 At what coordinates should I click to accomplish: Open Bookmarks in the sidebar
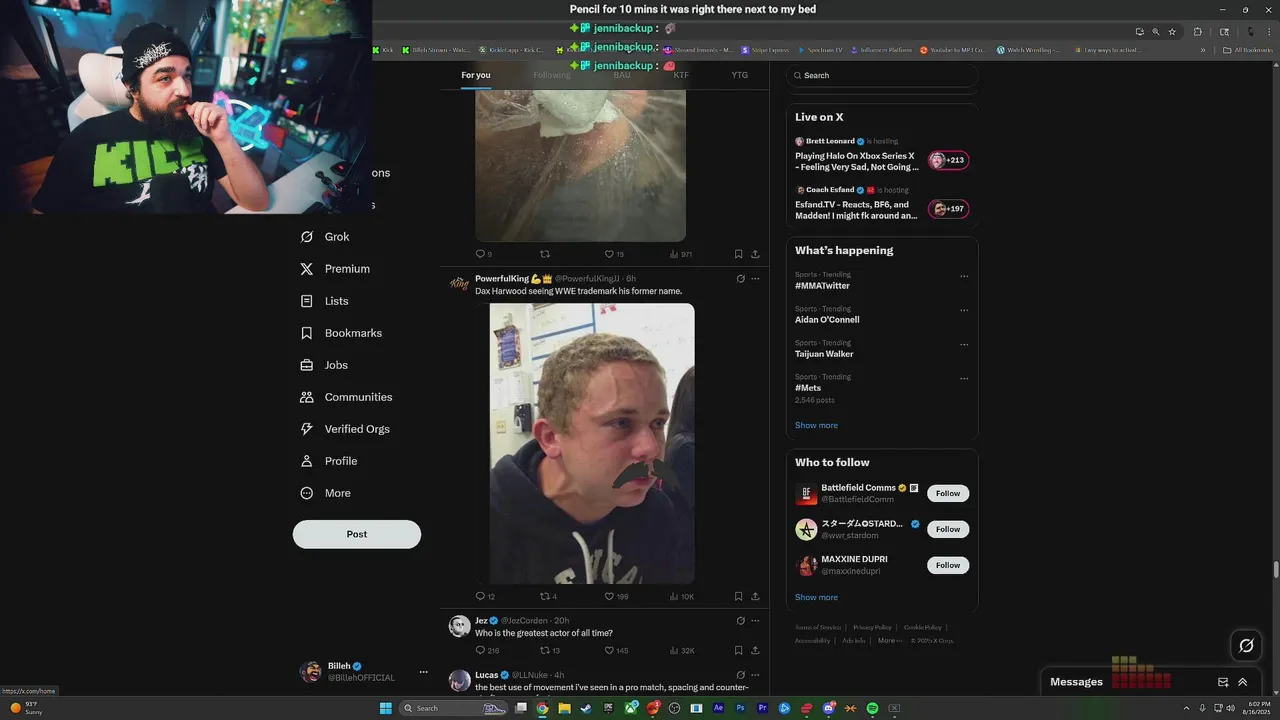point(341,333)
